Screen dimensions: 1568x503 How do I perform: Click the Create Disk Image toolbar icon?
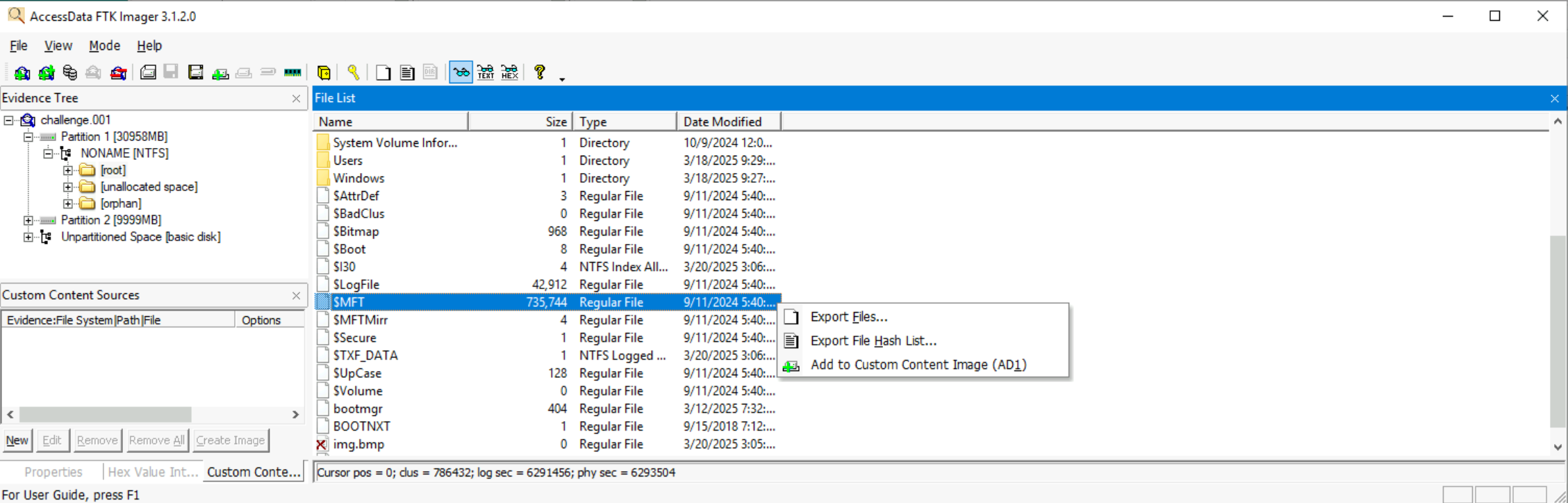click(x=148, y=73)
